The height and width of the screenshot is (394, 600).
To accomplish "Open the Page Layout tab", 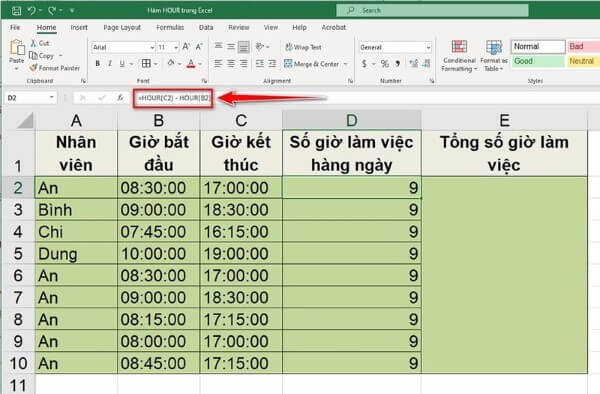I will (x=122, y=28).
